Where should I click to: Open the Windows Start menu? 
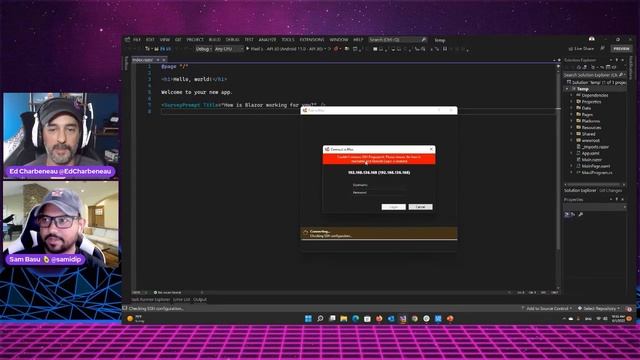coord(308,319)
